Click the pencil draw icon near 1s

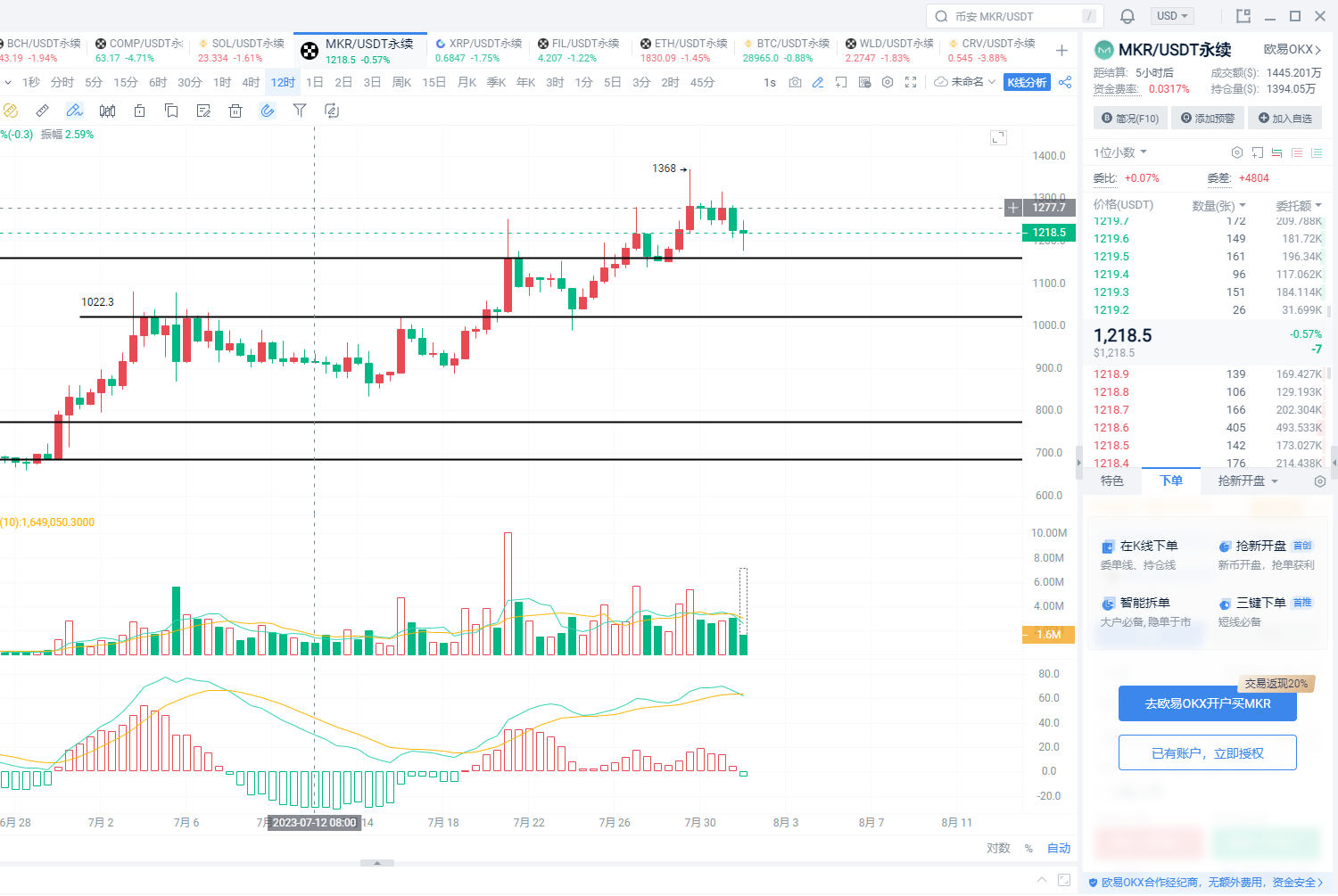point(818,82)
